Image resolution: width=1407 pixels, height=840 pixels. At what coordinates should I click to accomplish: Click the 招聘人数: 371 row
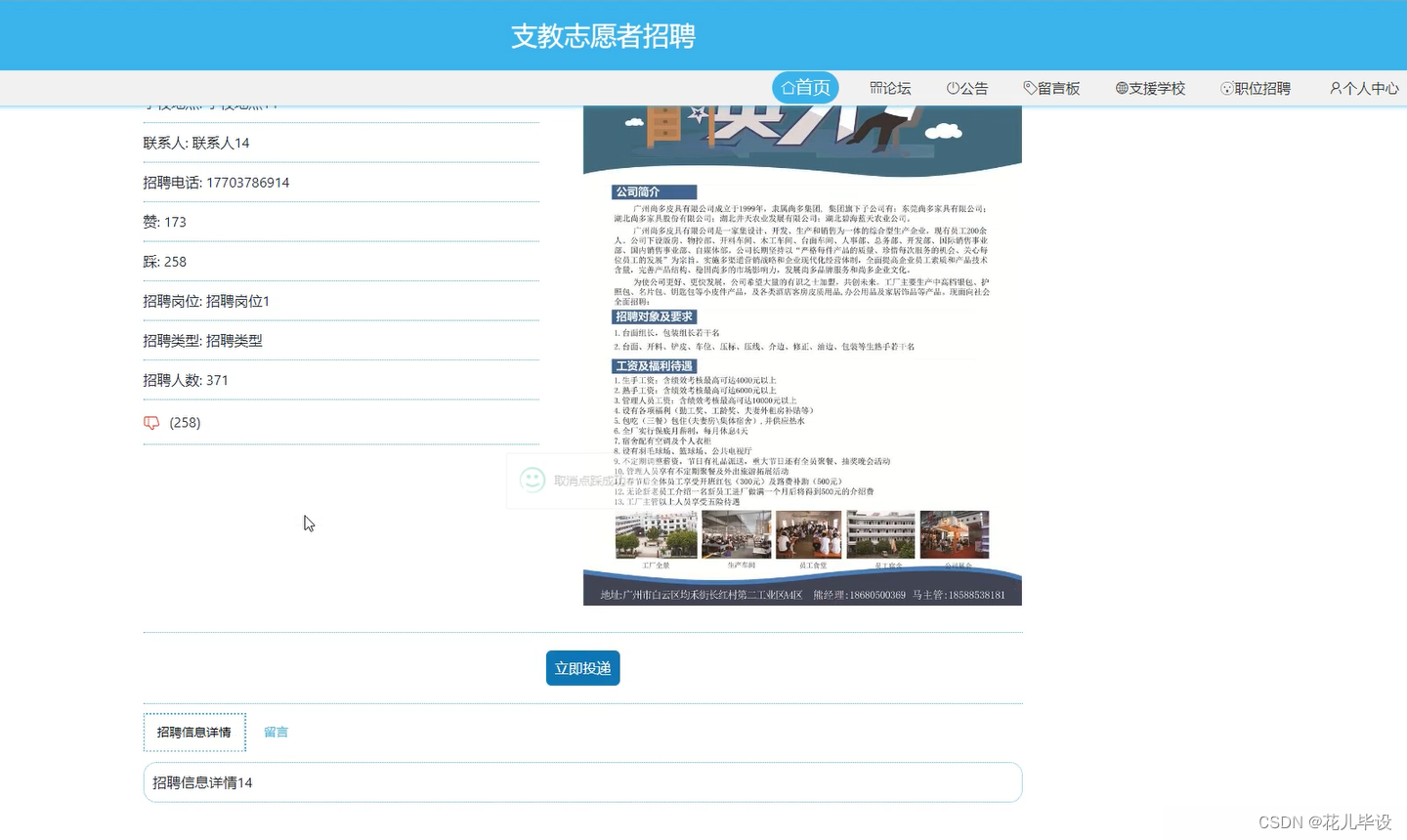pyautogui.click(x=341, y=380)
